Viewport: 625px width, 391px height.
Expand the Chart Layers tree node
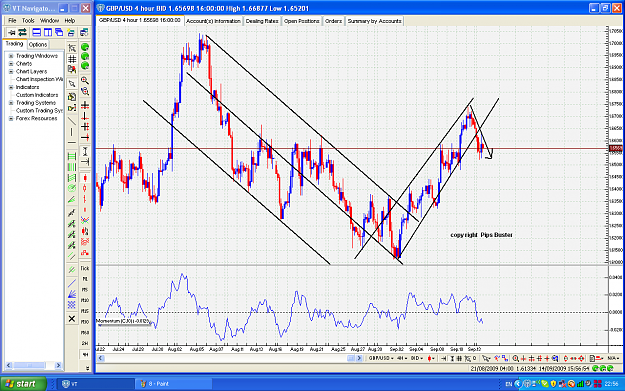11,72
